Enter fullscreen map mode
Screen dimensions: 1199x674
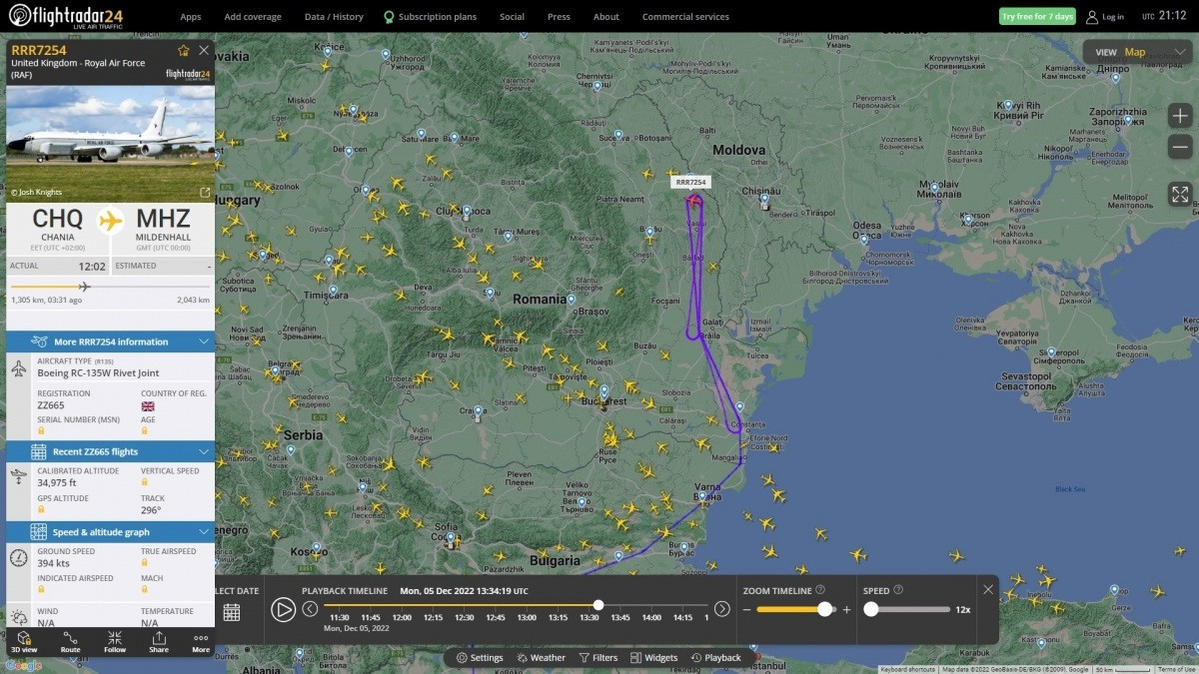point(1180,195)
